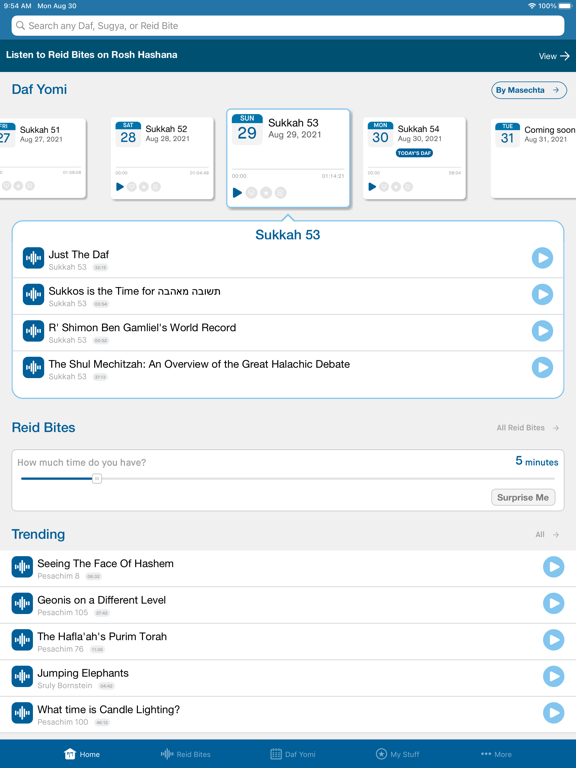The image size is (576, 768).
Task: Star the Sukkah 54 daf card
Action: pyautogui.click(x=396, y=187)
